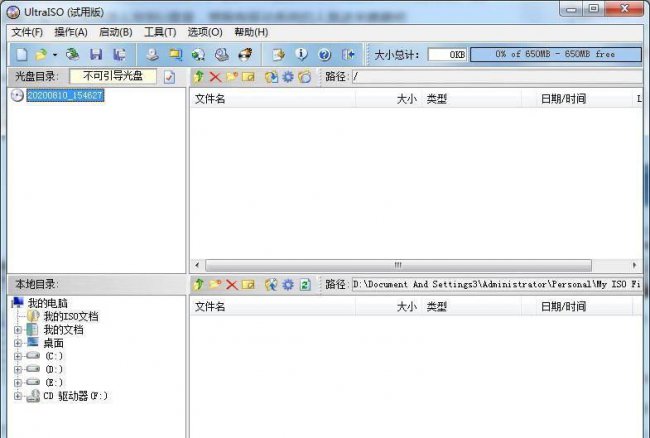This screenshot has width=650, height=438.
Task: Click the blue gear icon in disc pane toolbar
Action: click(x=288, y=77)
